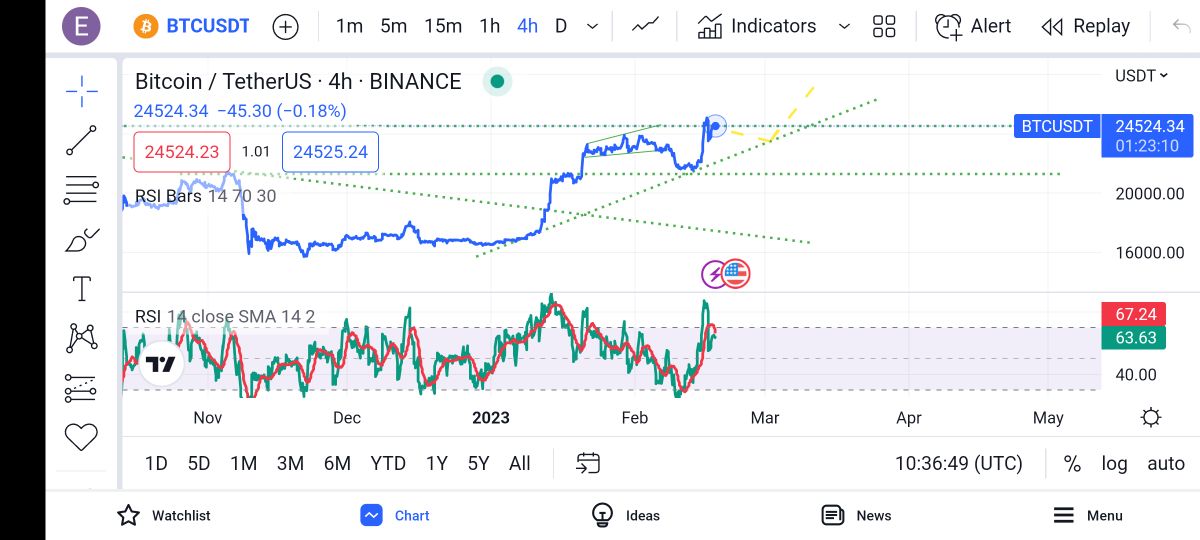
Task: Open the Fibonacci retracement tool
Action: coord(81,189)
